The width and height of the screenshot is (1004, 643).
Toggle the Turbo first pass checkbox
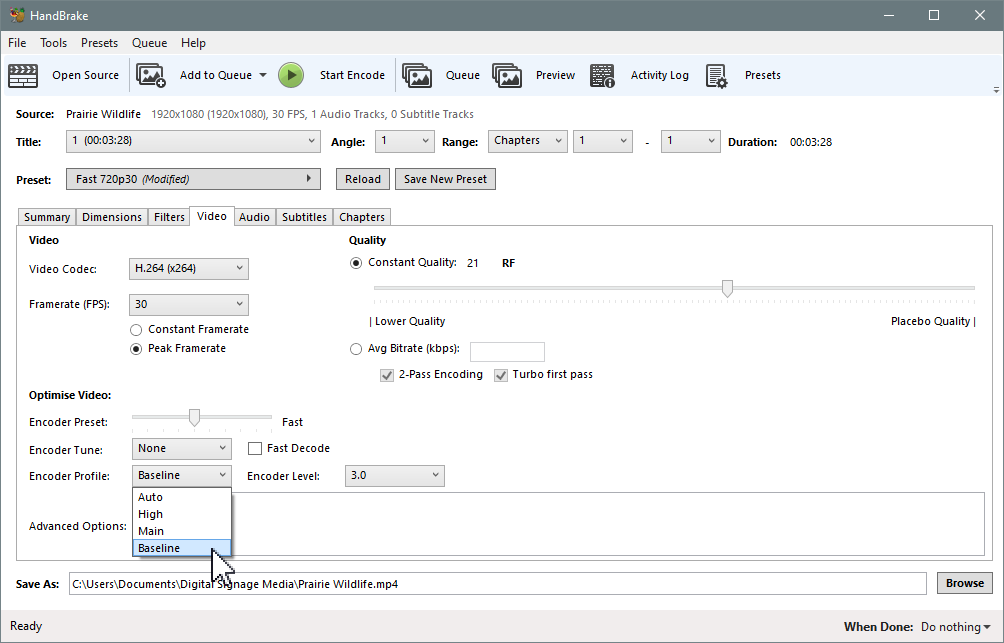click(x=501, y=375)
